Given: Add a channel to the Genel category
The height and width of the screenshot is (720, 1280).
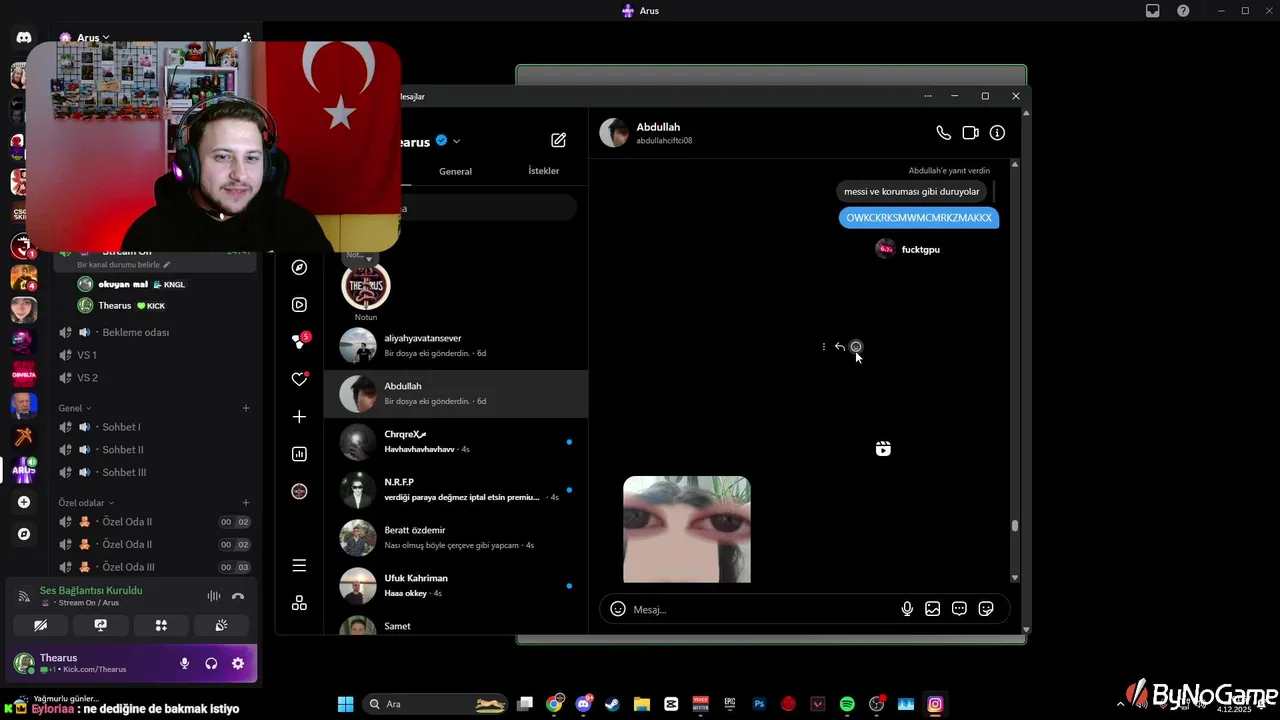Looking at the screenshot, I should tap(246, 408).
